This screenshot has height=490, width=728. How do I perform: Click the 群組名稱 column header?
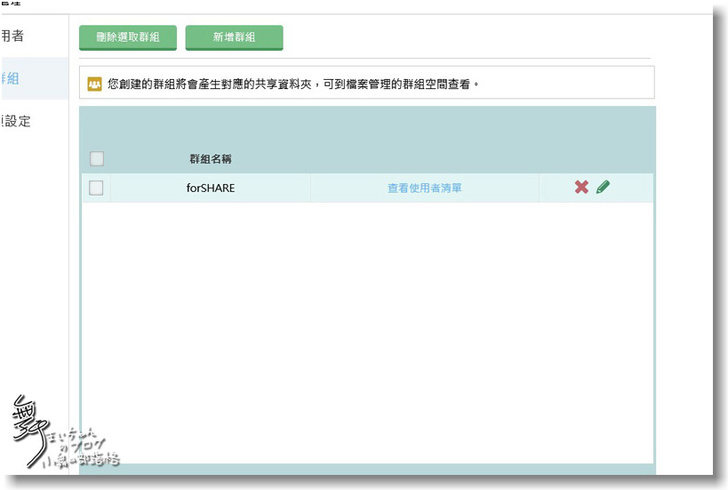211,159
